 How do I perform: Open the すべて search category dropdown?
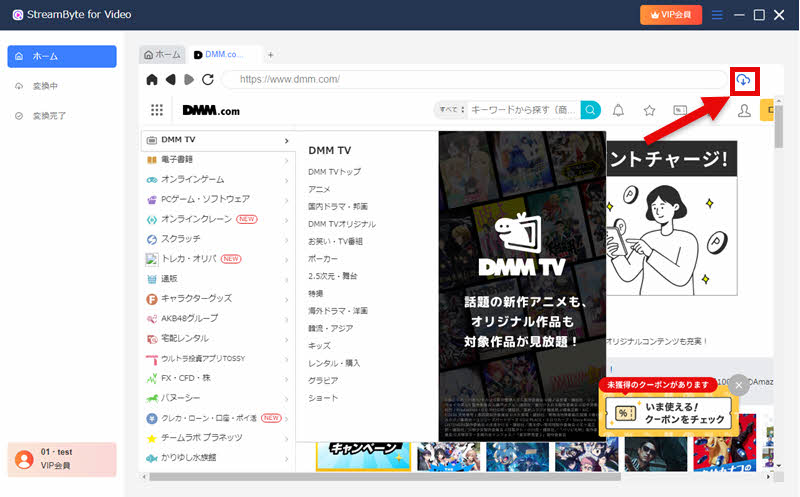pos(452,110)
